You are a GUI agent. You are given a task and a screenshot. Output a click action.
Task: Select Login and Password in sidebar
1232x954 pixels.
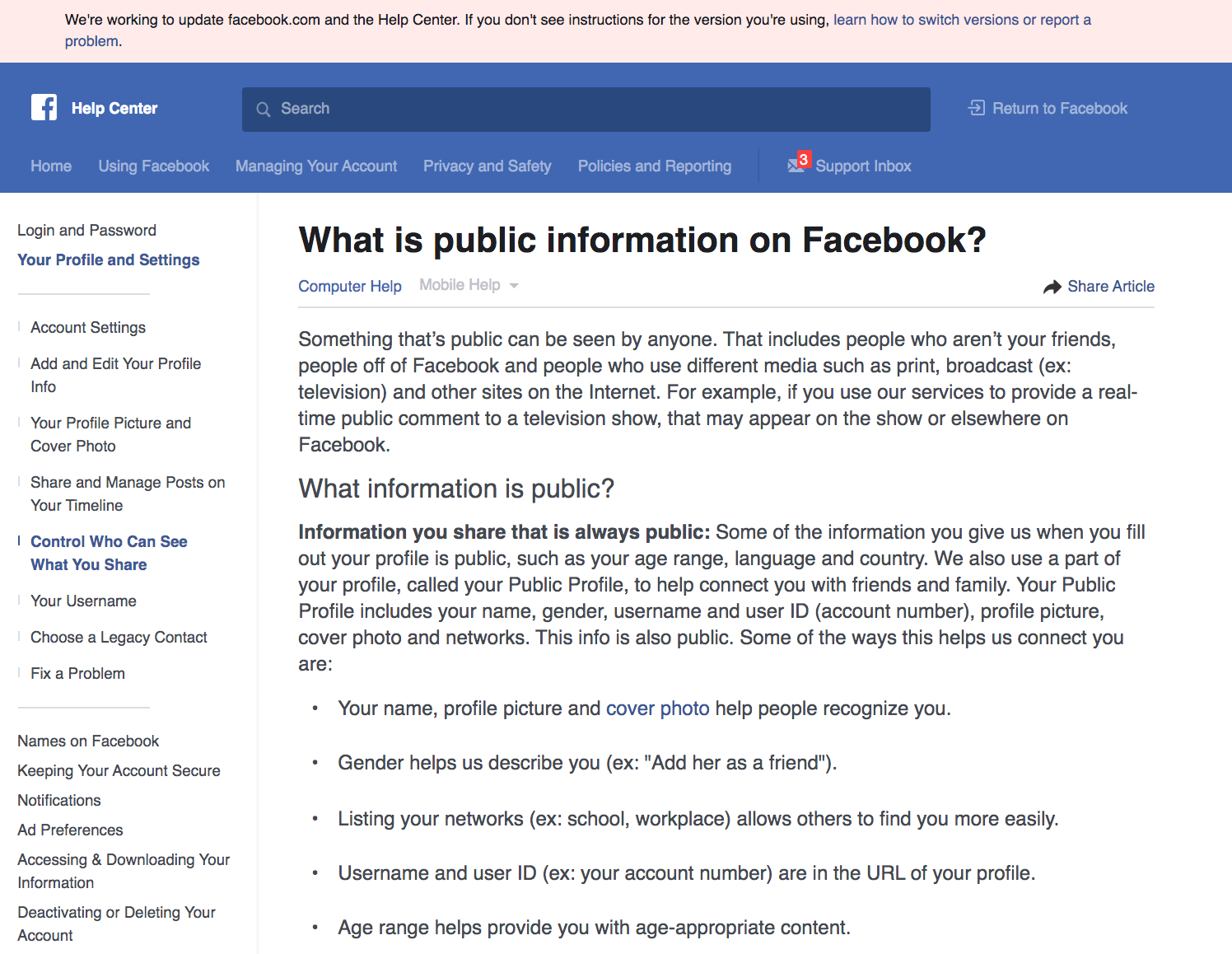[x=87, y=230]
